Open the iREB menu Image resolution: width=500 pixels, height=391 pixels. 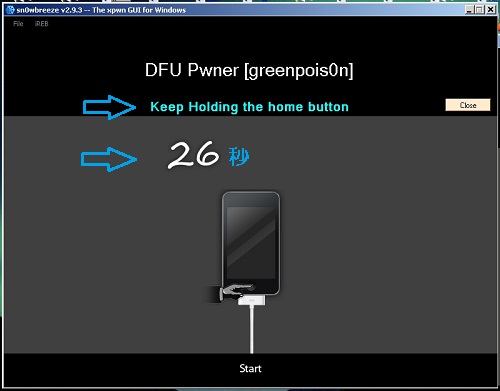pyautogui.click(x=41, y=24)
